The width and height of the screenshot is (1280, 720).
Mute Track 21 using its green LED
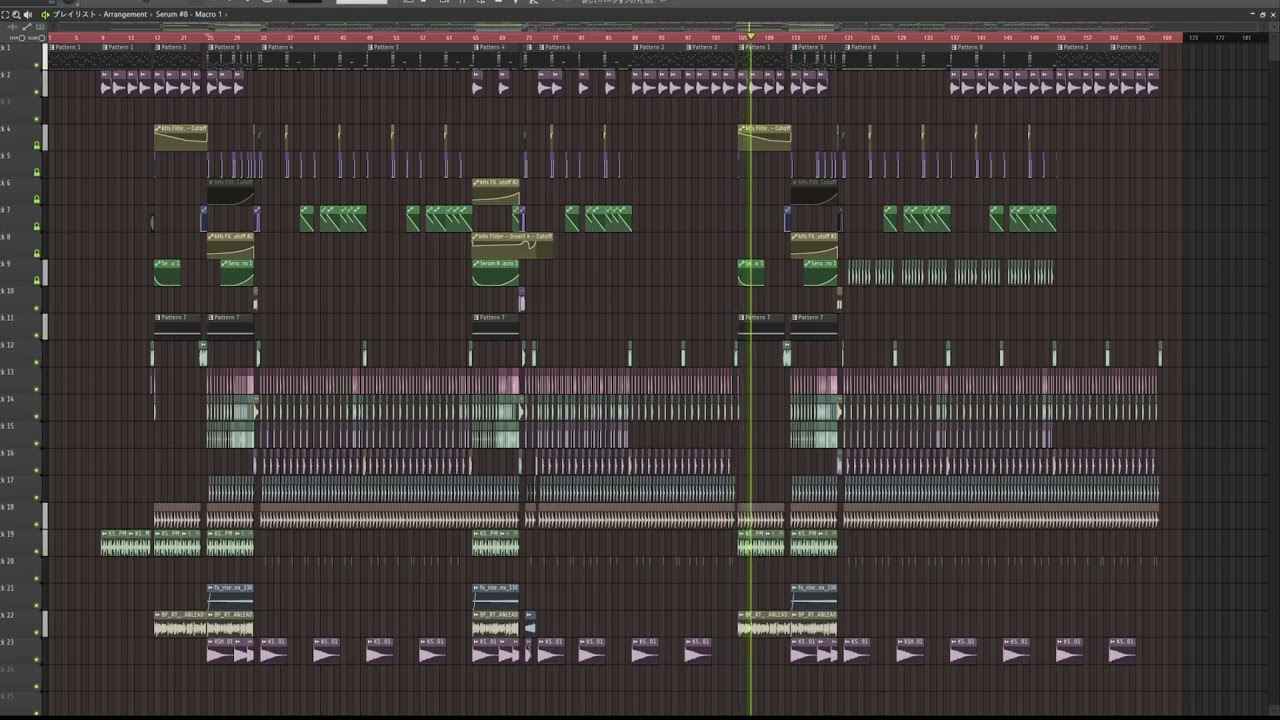[x=37, y=605]
